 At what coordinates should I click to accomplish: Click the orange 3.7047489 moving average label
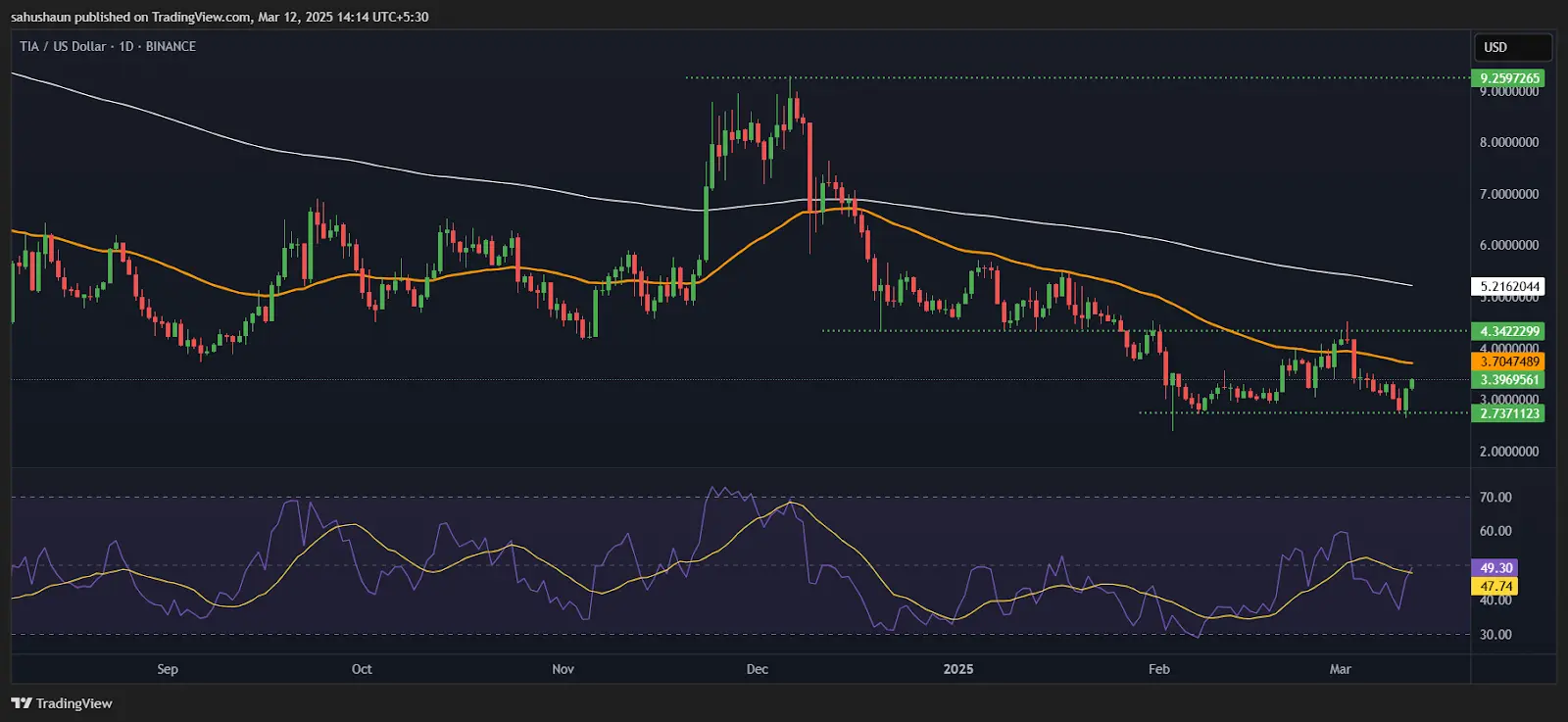(x=1508, y=361)
